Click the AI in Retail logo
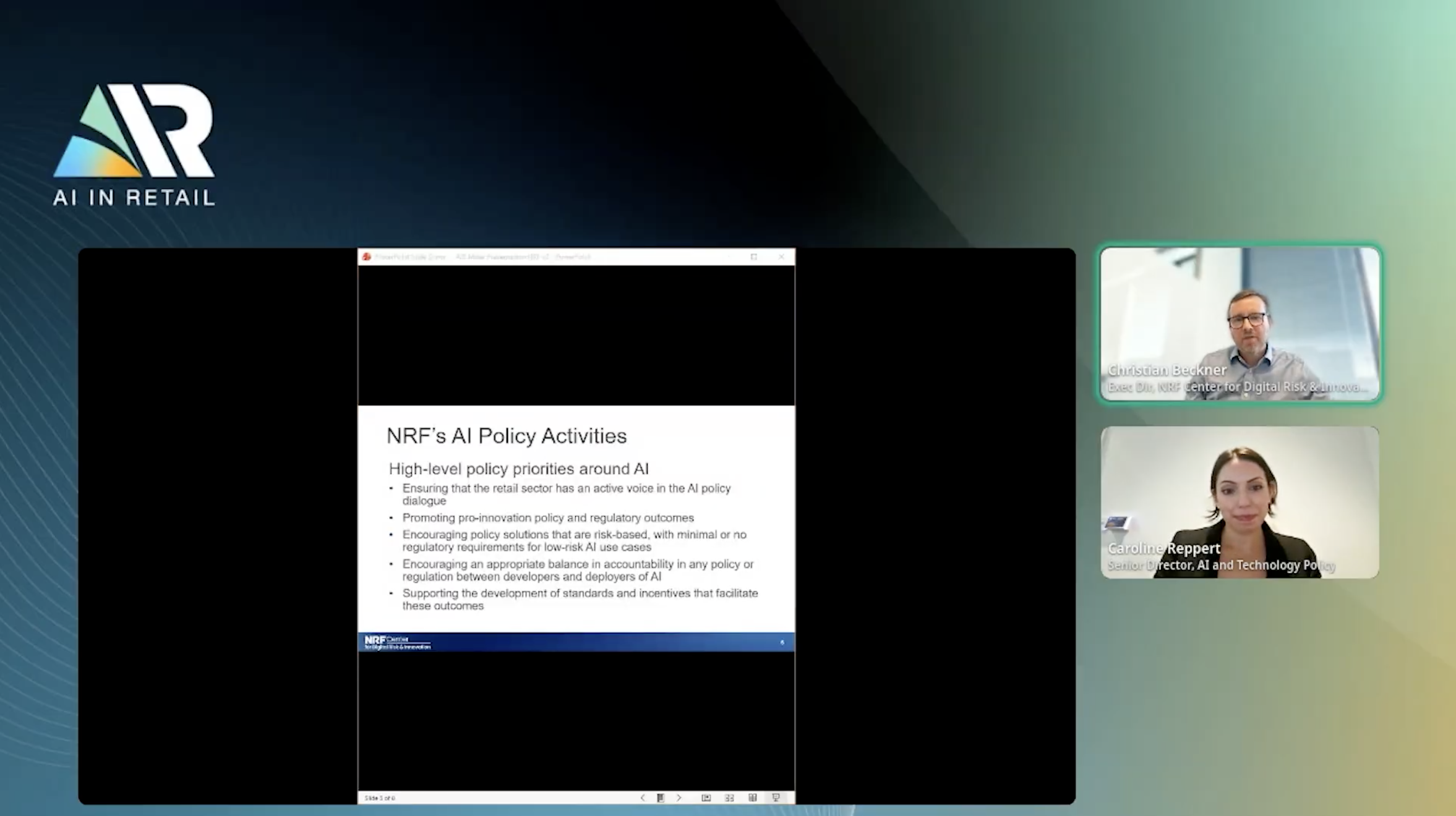Screen dimensions: 1456x816 (x=134, y=145)
